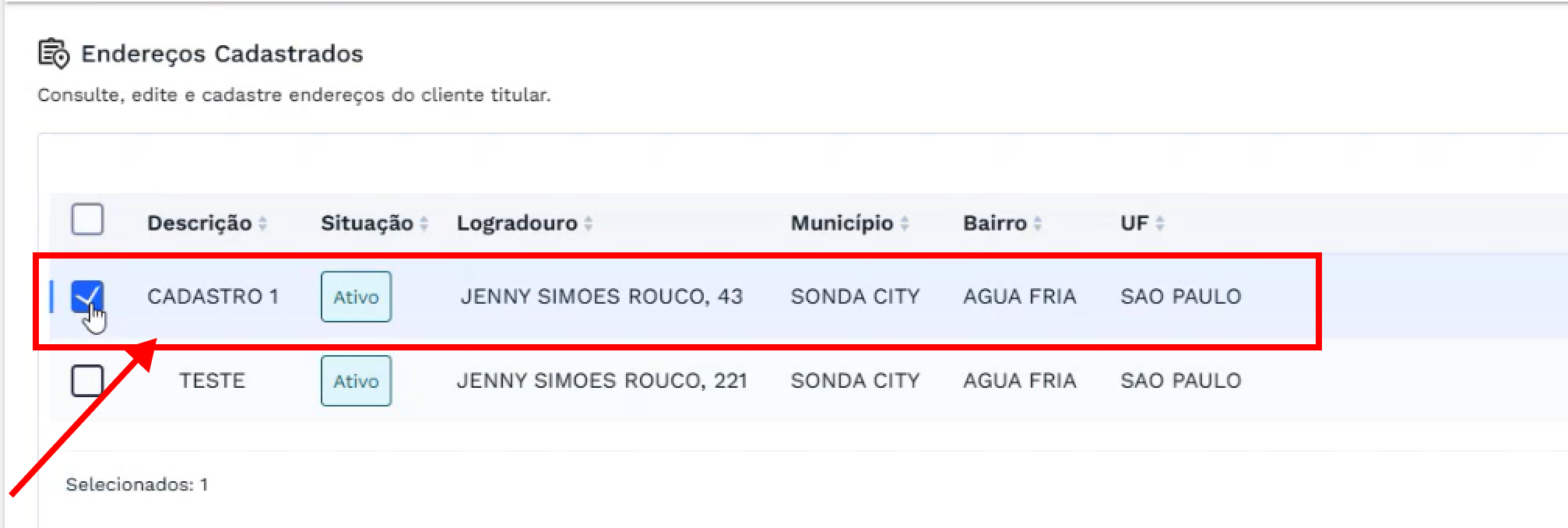Image resolution: width=1568 pixels, height=528 pixels.
Task: Uncheck the CADASTRO 1 row checkbox
Action: (87, 296)
